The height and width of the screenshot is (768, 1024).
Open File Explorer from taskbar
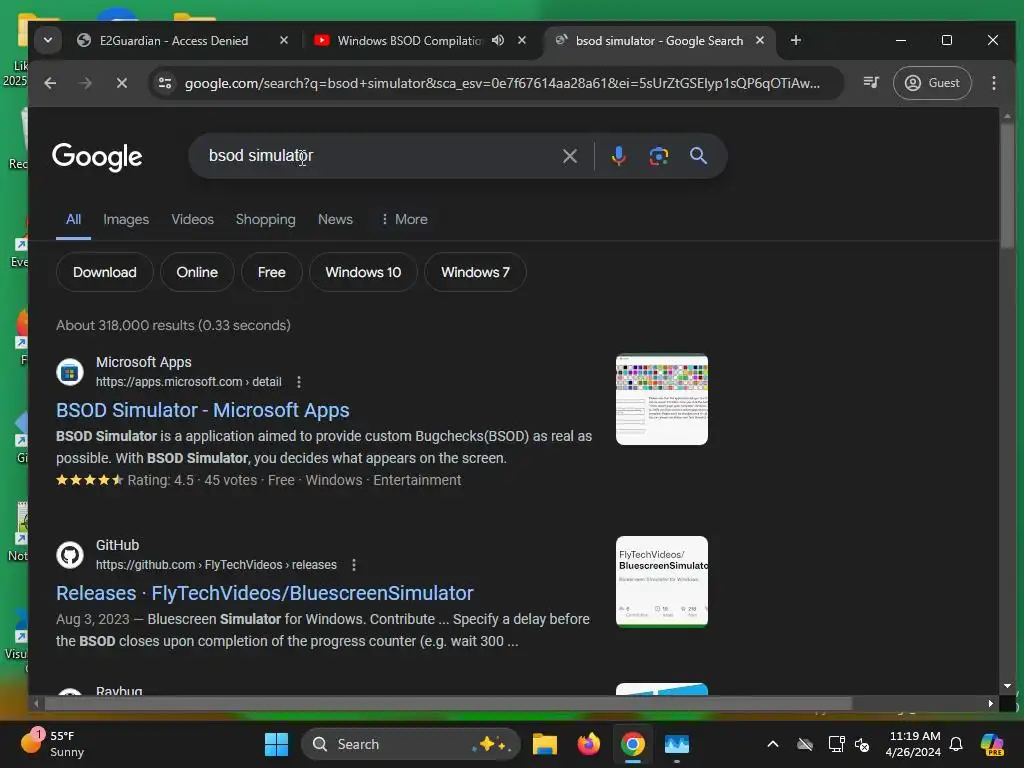click(545, 744)
